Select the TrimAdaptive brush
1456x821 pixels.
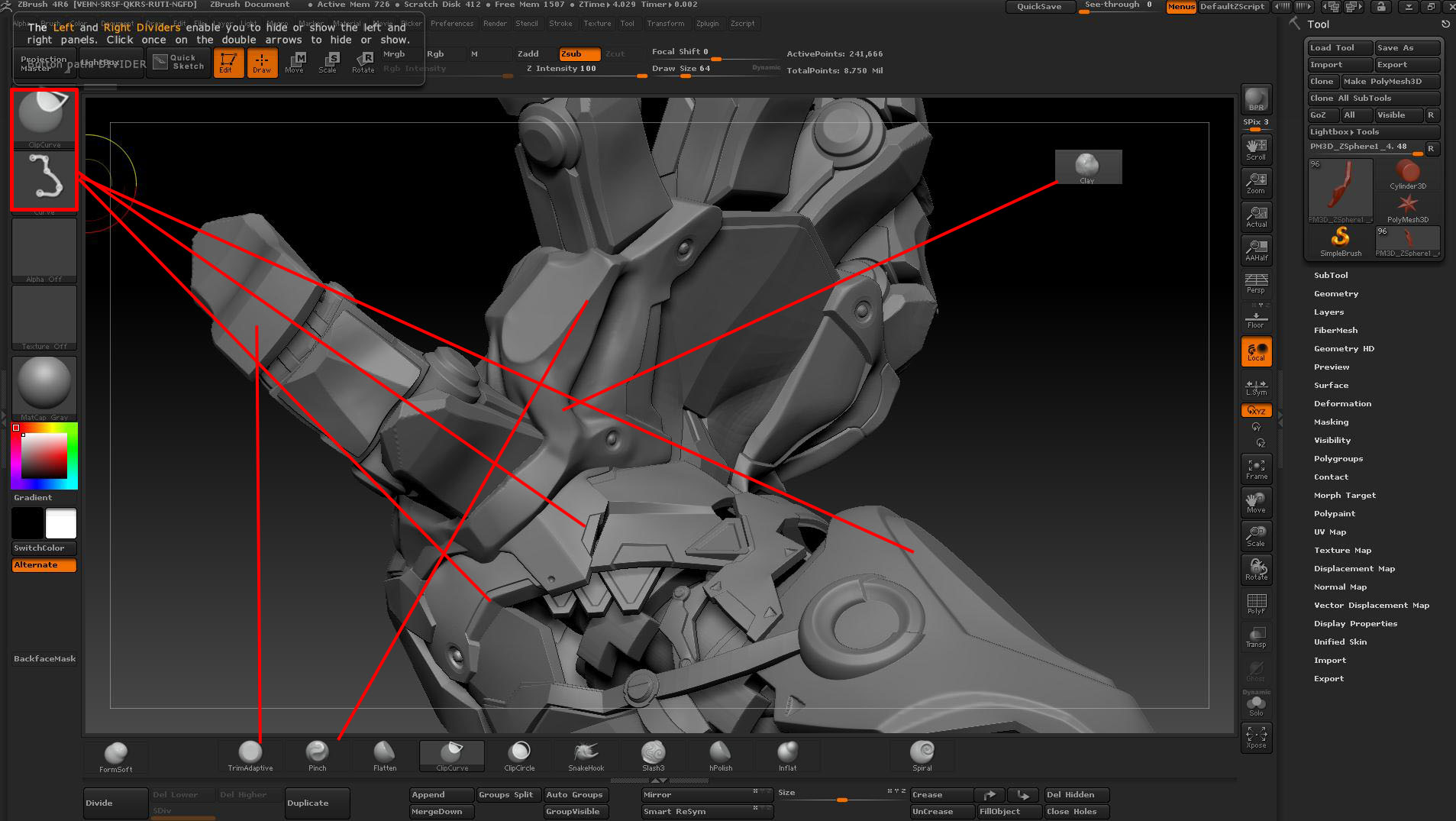[x=250, y=755]
